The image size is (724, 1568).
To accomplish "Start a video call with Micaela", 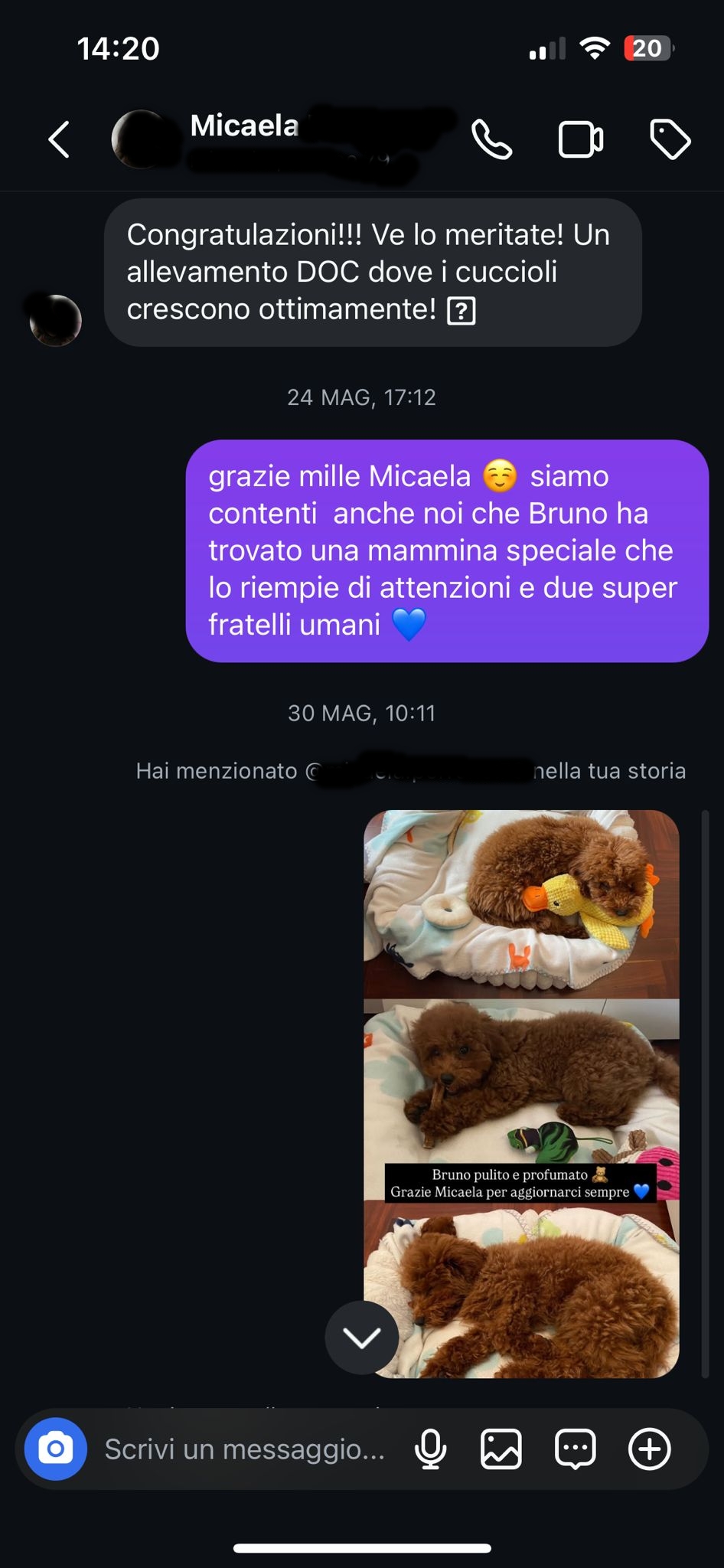I will [x=581, y=139].
